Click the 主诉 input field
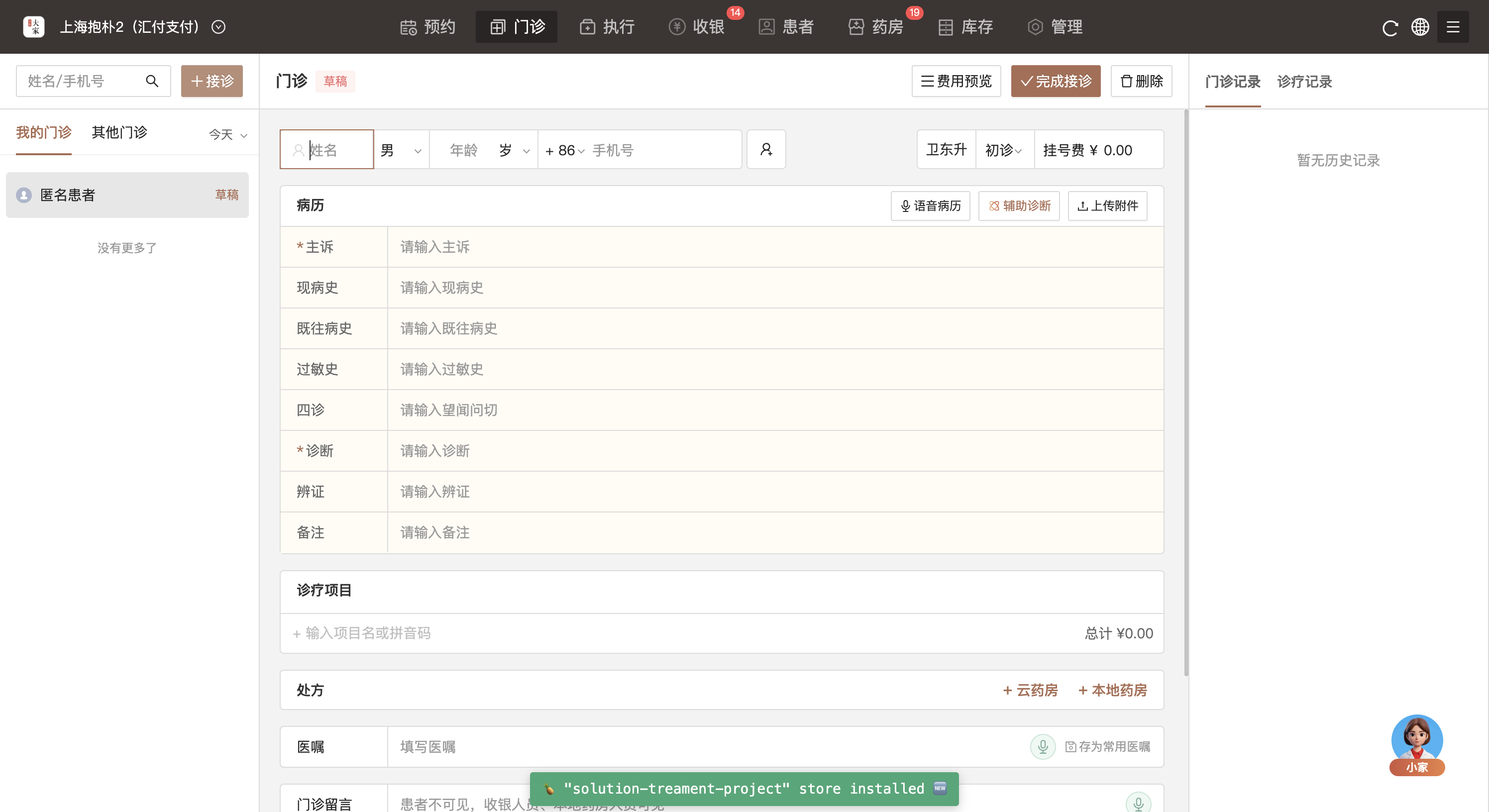The image size is (1489, 812). point(774,247)
